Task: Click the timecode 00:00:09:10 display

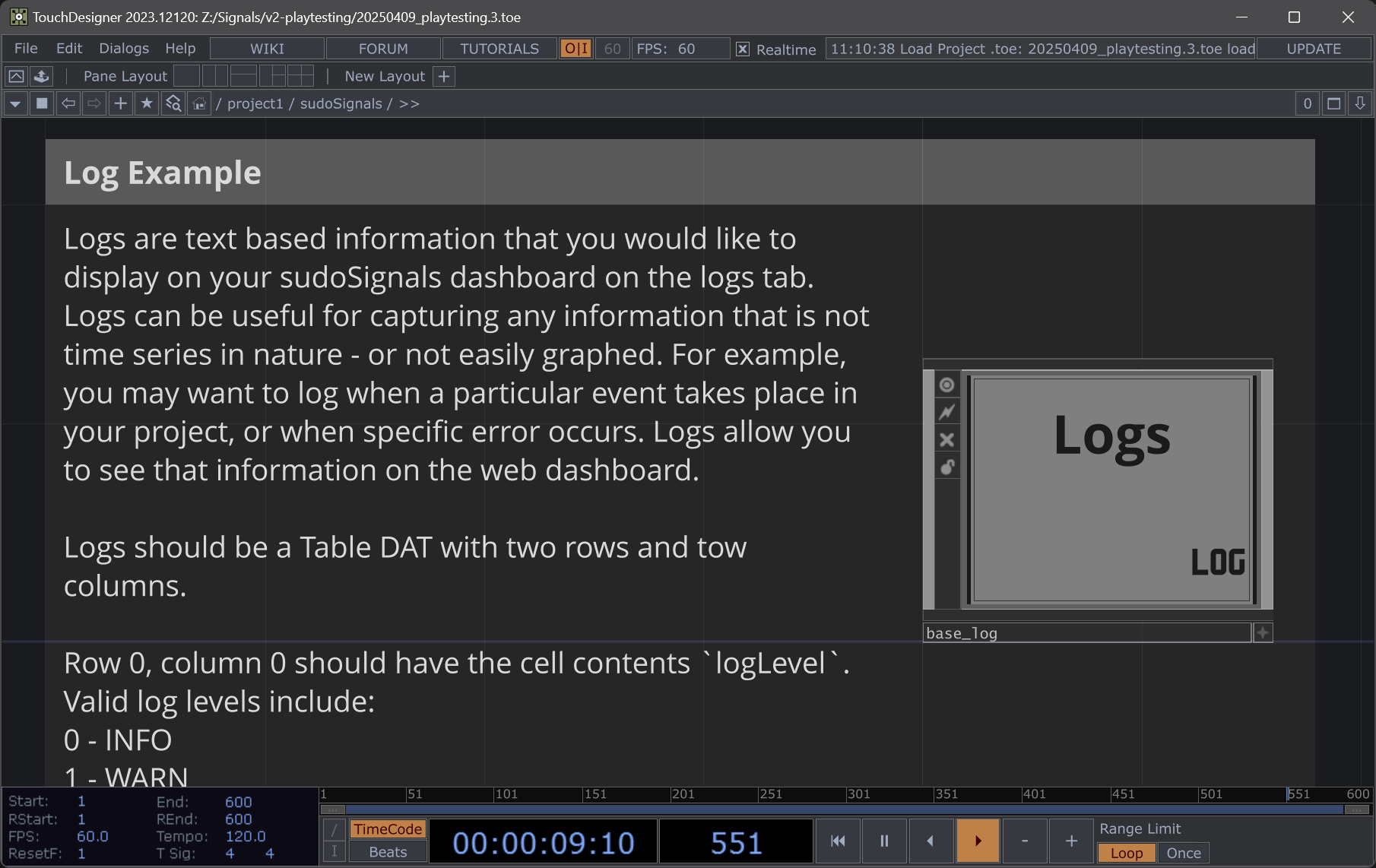Action: [x=543, y=843]
